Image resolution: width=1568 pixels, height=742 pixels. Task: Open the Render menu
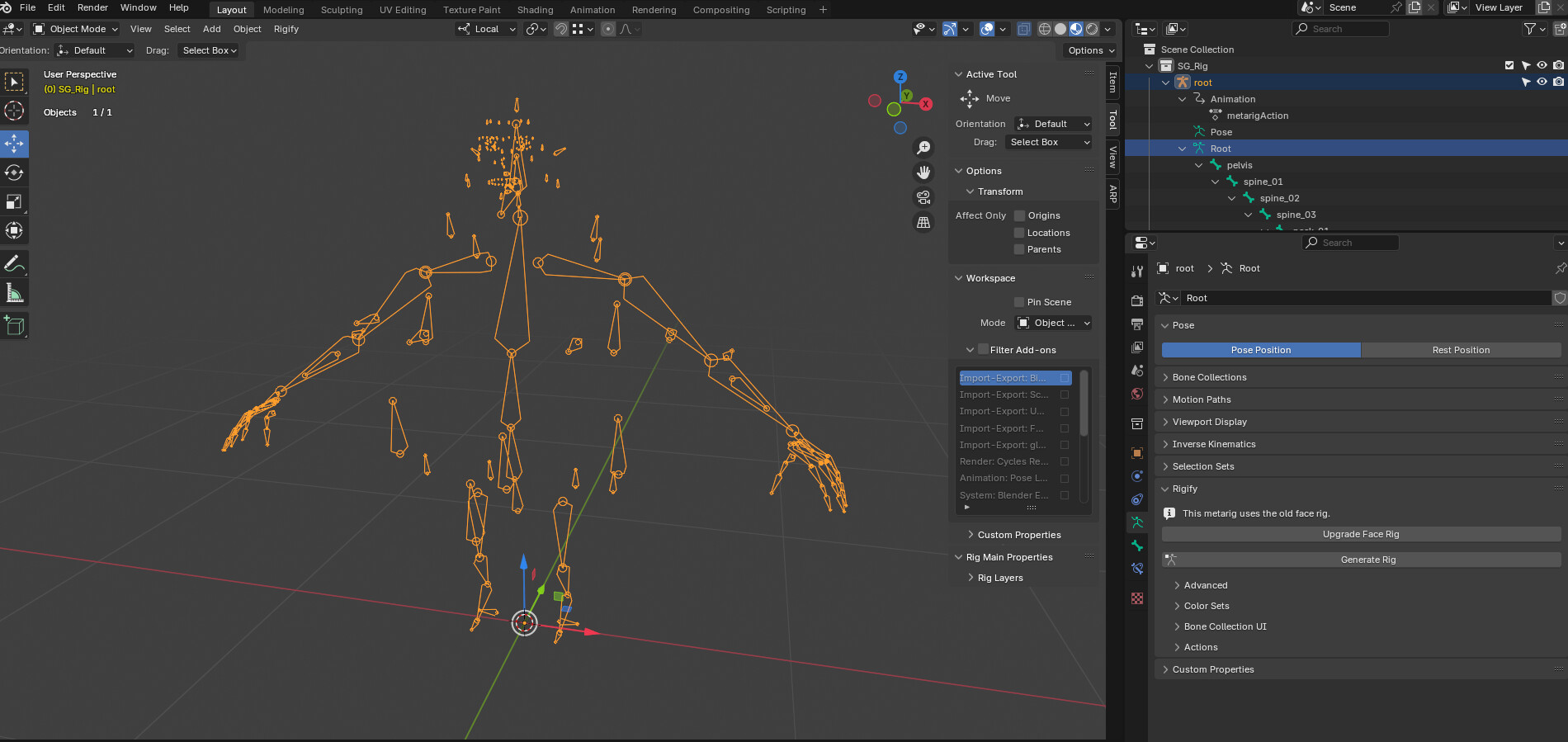tap(92, 7)
